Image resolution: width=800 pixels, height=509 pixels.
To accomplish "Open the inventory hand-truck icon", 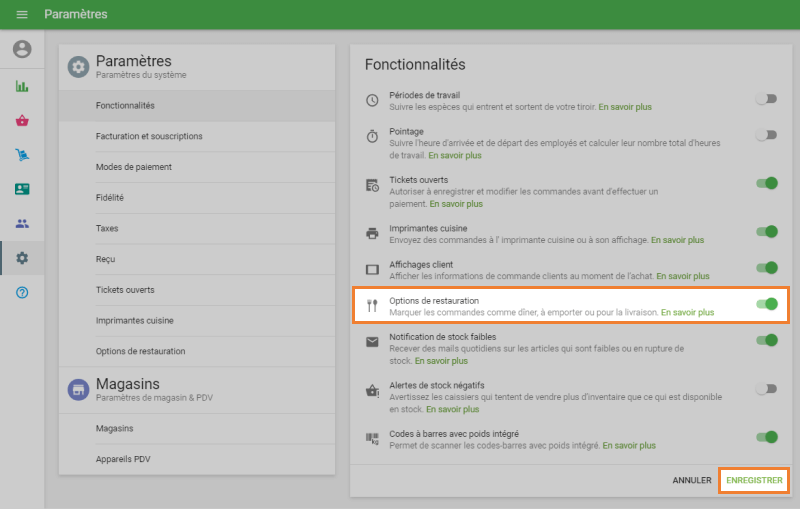I will 22,155.
